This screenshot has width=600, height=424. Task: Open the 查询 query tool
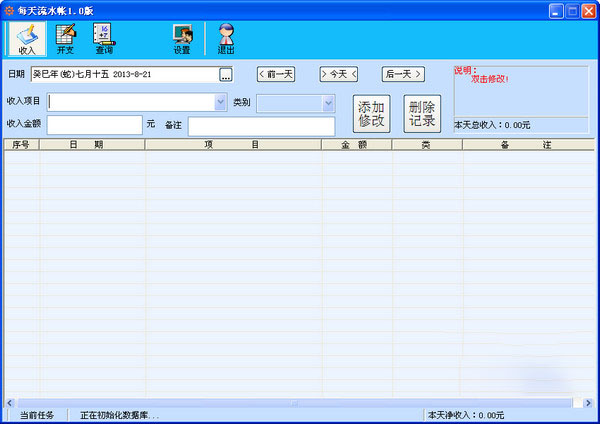(x=104, y=38)
